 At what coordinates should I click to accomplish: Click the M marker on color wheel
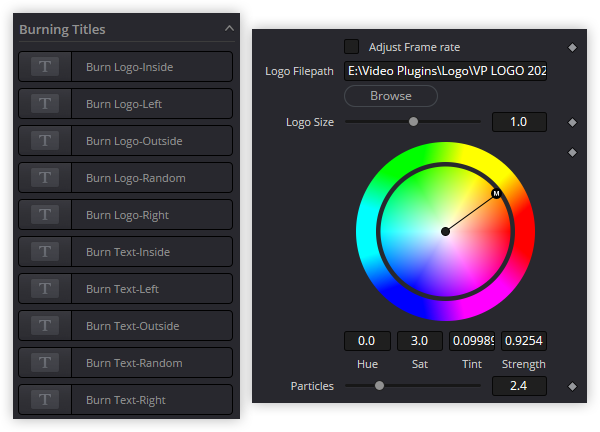[496, 194]
